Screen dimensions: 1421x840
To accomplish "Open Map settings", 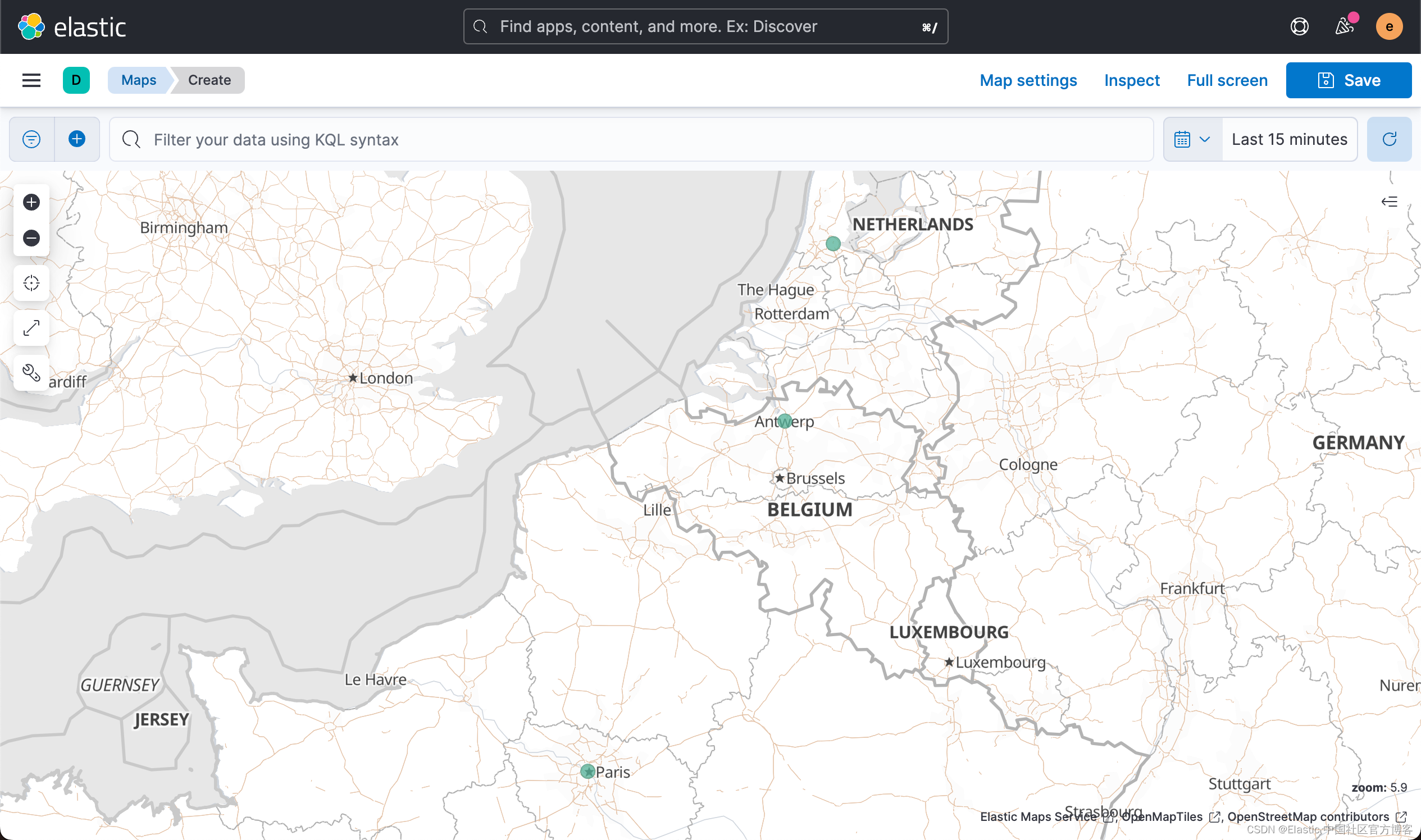I will pyautogui.click(x=1028, y=80).
